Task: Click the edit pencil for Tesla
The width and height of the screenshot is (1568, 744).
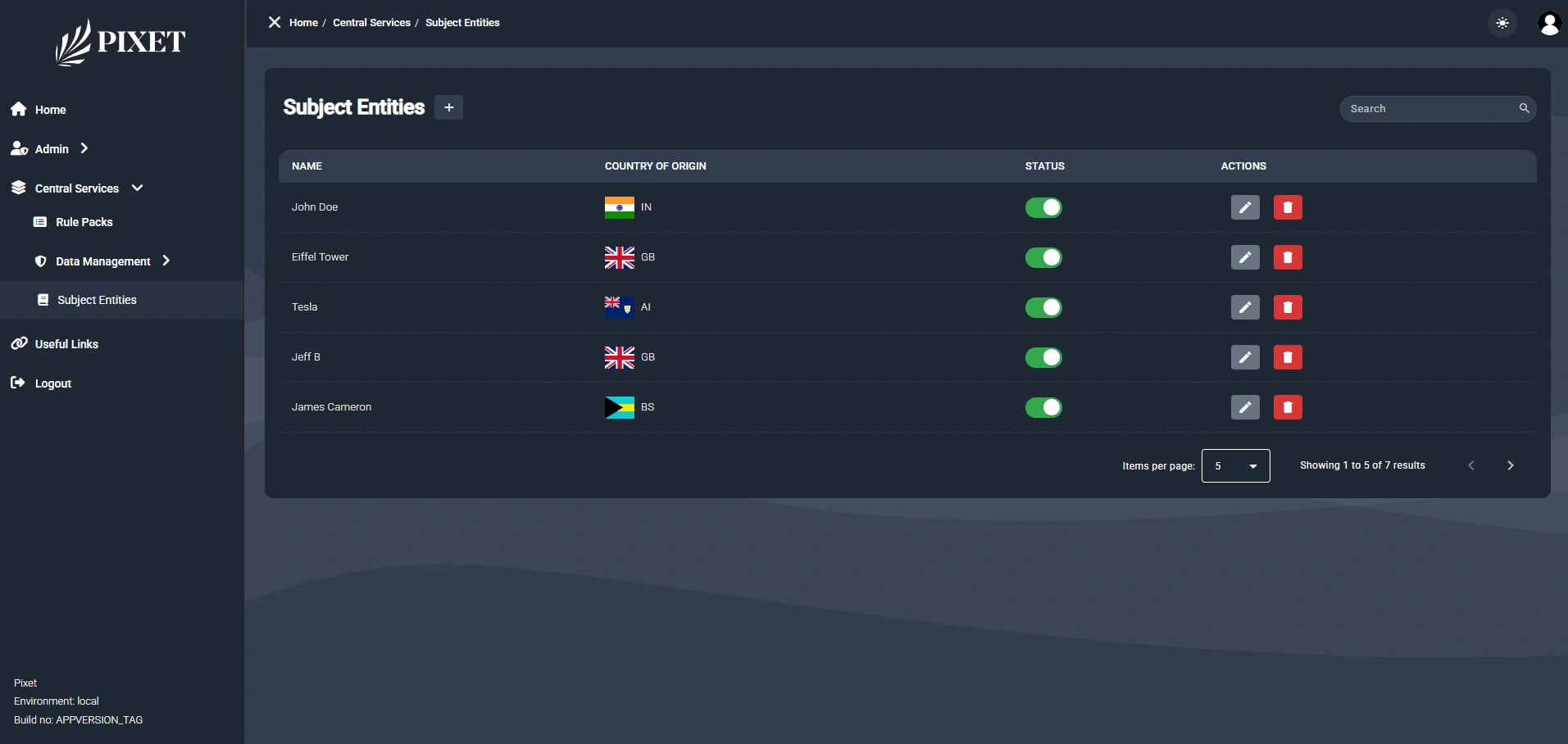Action: click(x=1244, y=307)
